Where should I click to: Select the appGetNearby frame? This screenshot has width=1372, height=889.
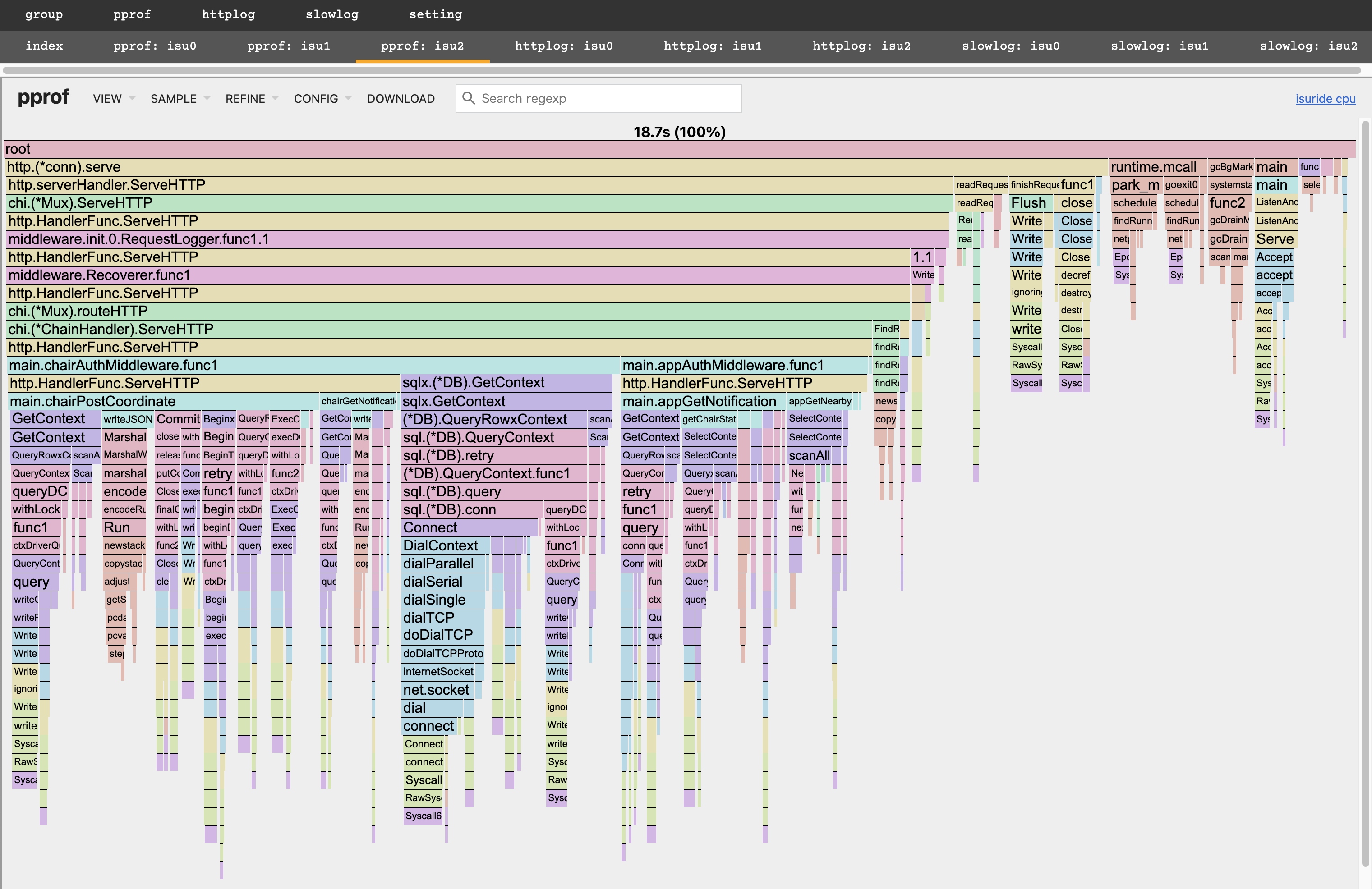click(820, 402)
